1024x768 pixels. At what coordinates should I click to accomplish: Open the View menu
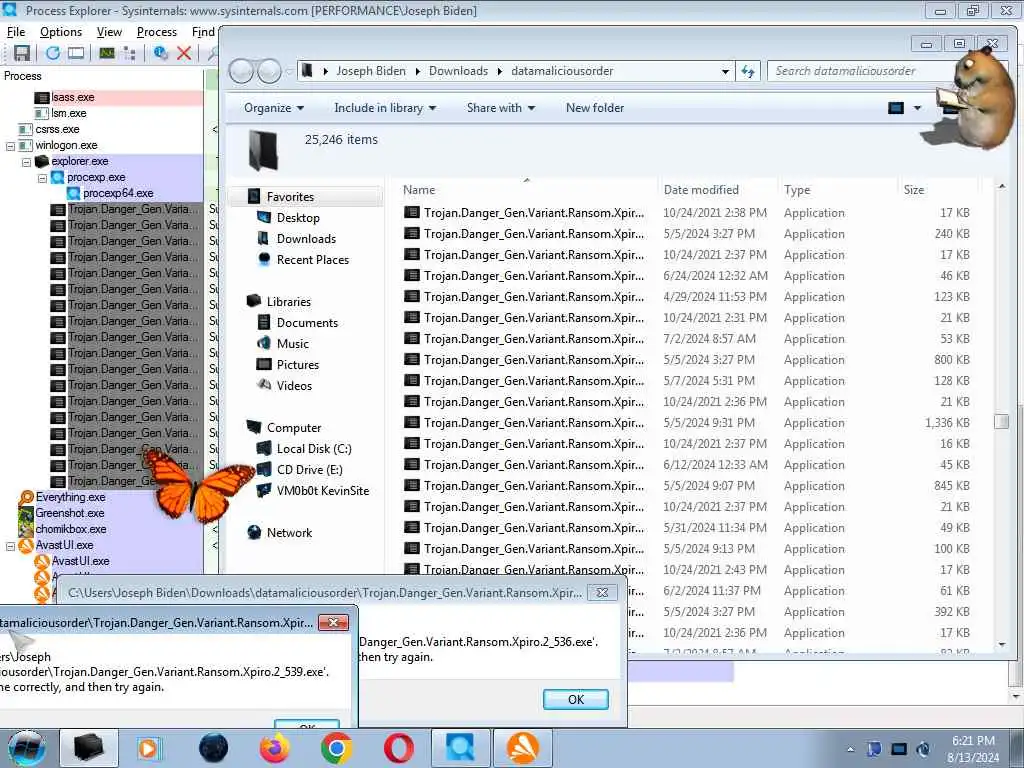point(109,32)
